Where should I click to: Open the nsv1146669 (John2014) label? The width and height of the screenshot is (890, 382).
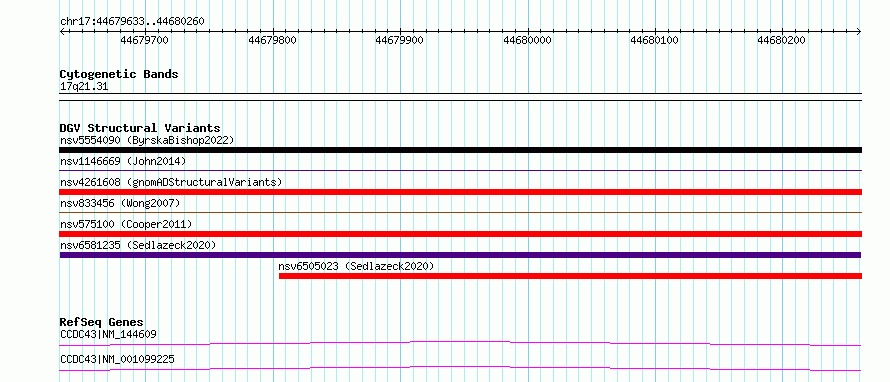tap(123, 161)
